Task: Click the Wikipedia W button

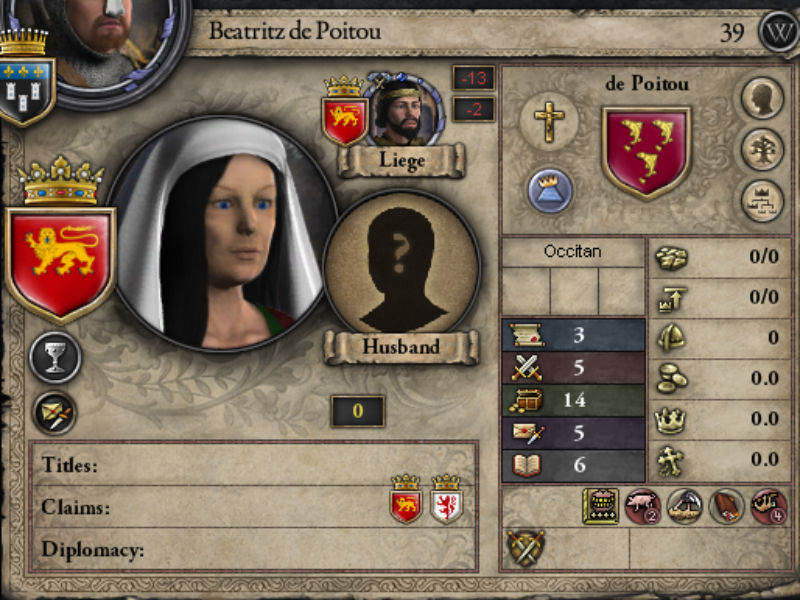Action: tap(779, 32)
